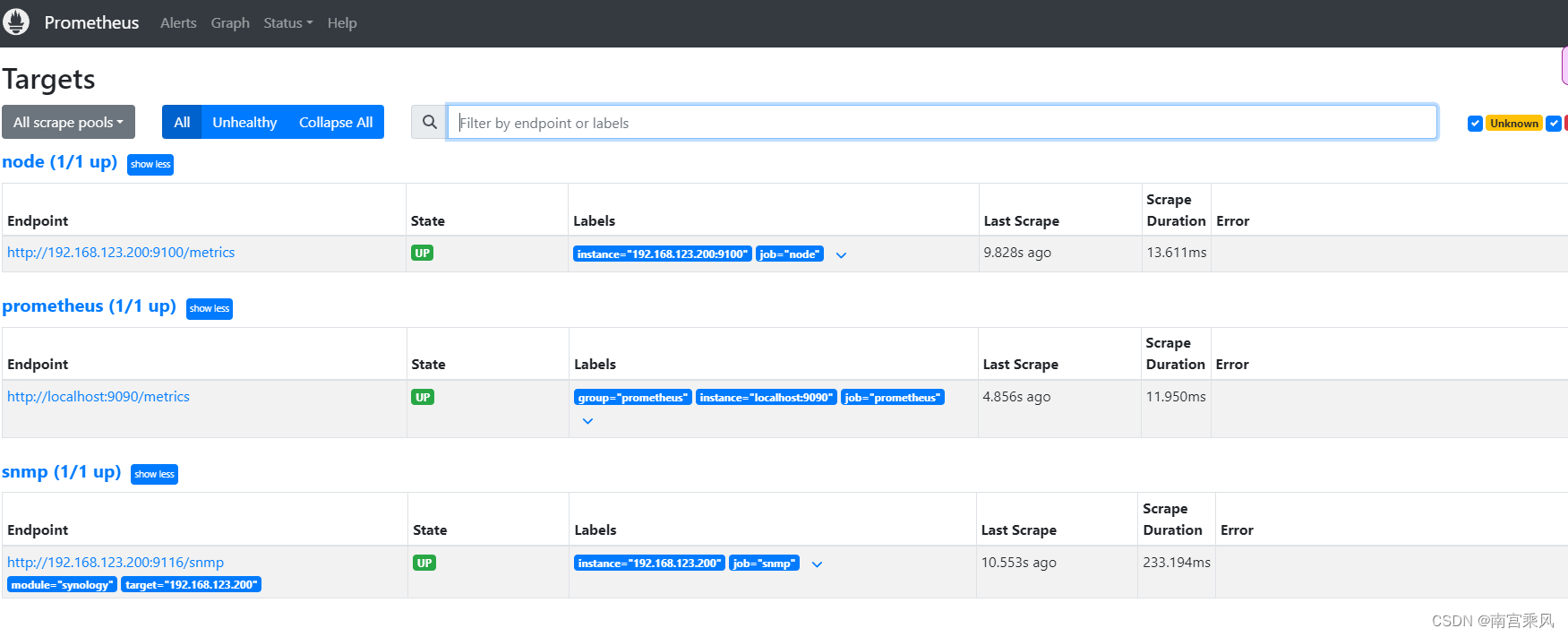Open the localhost:9090/metrics endpoint
The height and width of the screenshot is (637, 1568).
coord(99,397)
